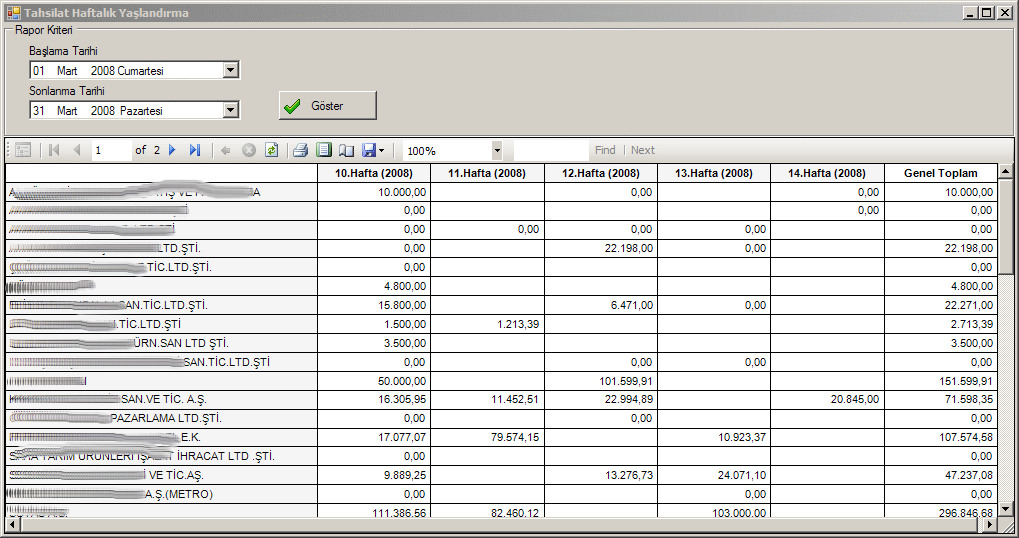Viewport: 1019px width, 538px height.
Task: Select the 10.Hafta (2008) column header
Action: click(374, 173)
